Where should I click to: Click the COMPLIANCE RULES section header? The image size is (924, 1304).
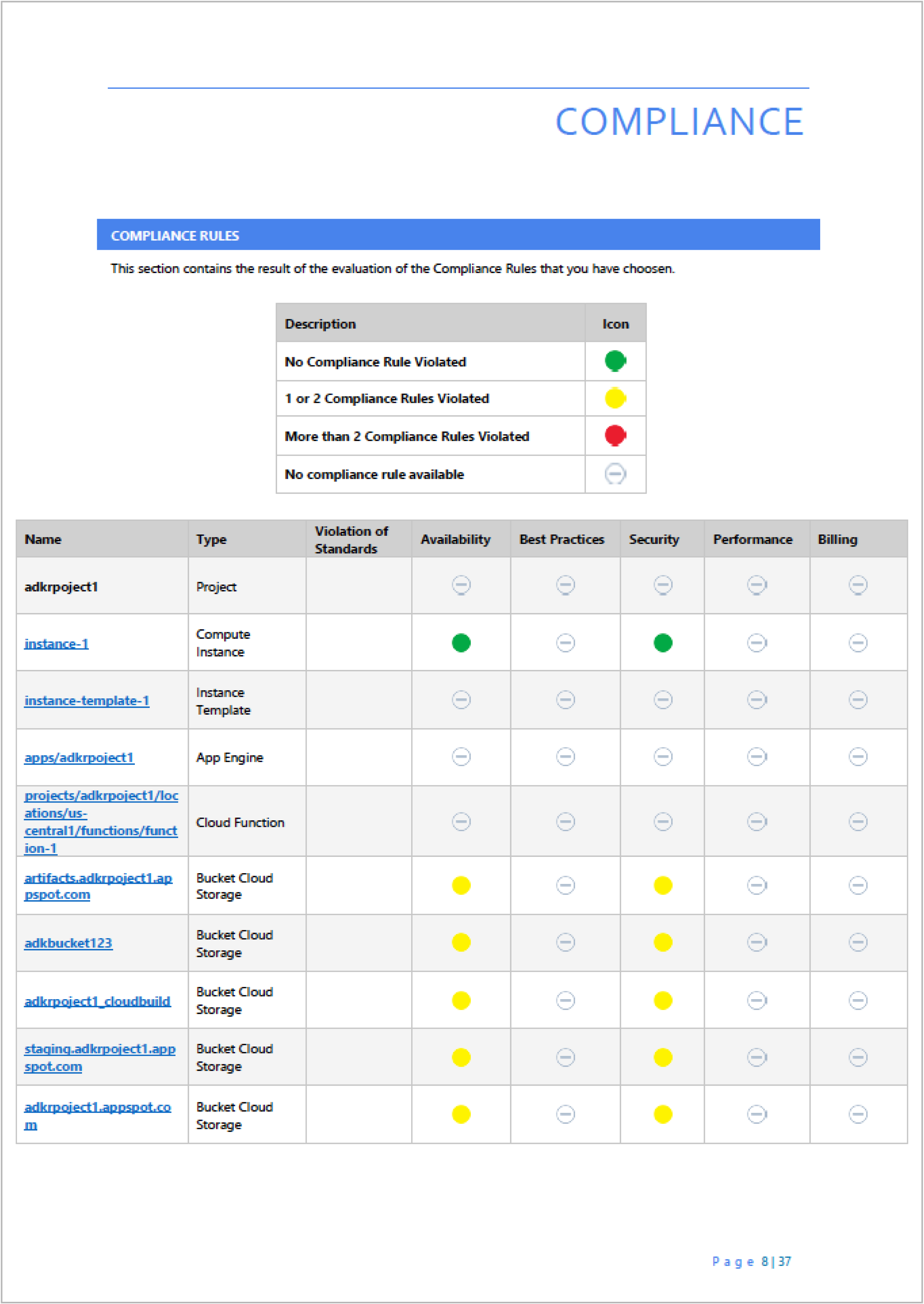click(458, 234)
